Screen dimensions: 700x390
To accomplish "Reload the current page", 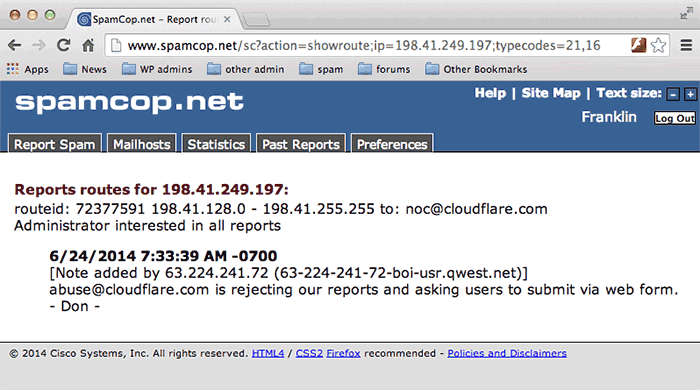I will pos(63,45).
